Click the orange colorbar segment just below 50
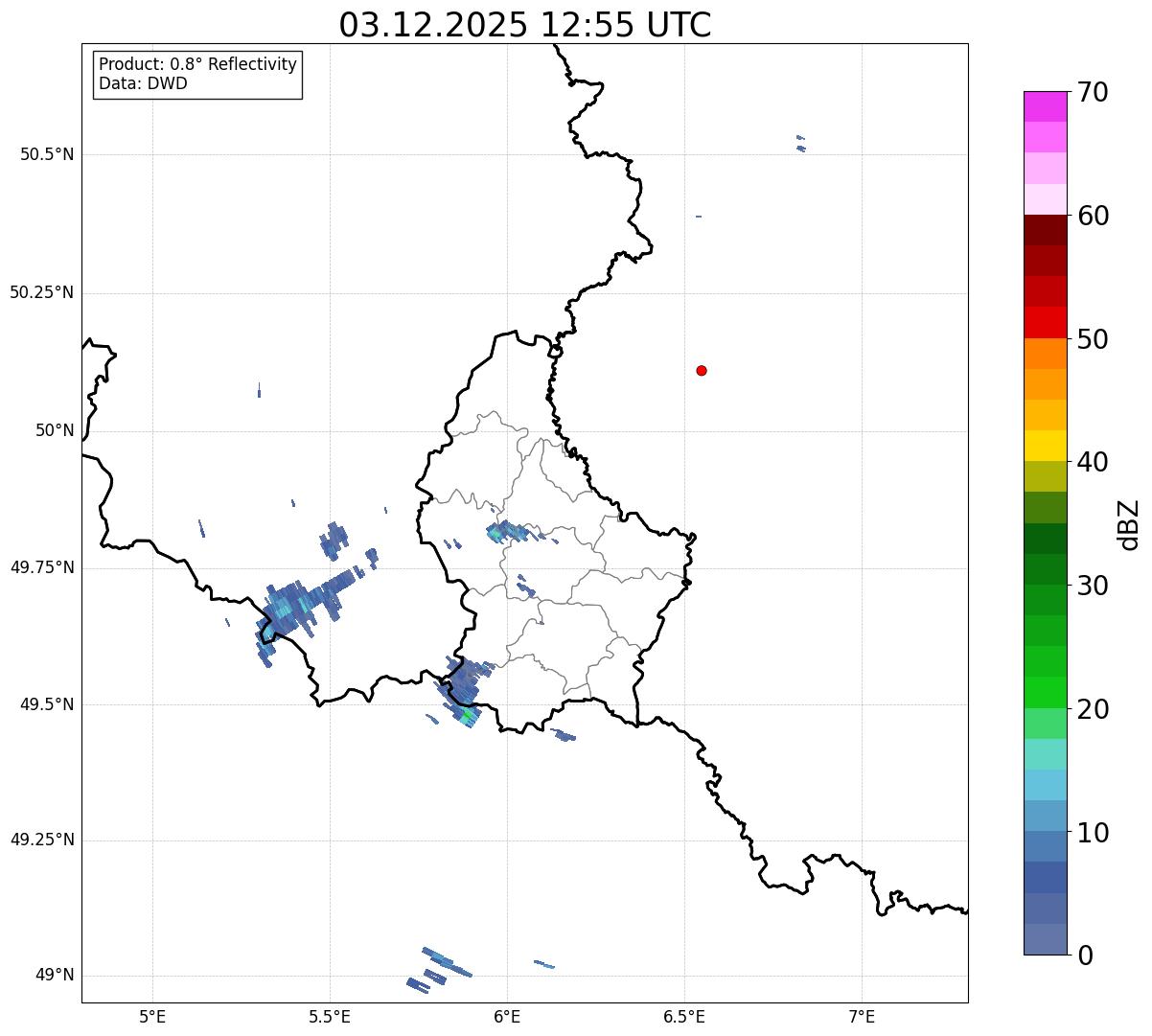 point(1046,354)
